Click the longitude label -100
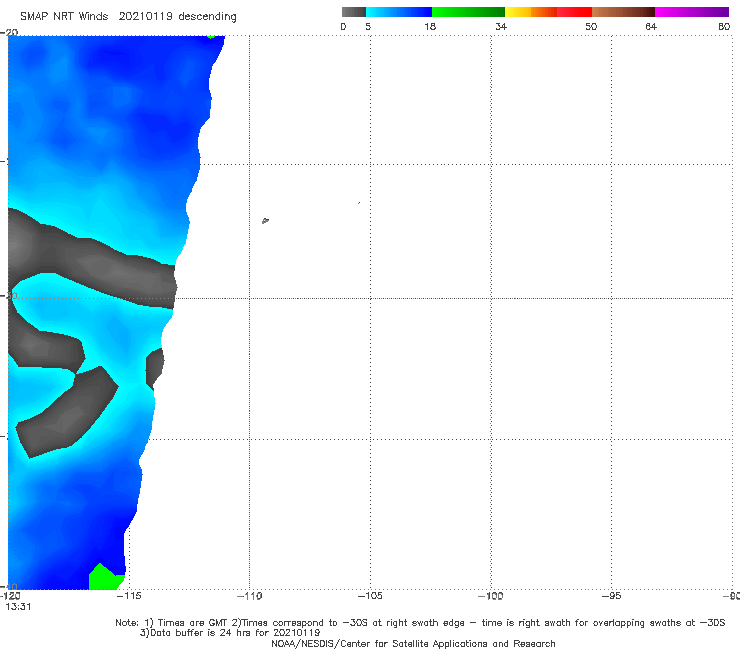740x650 pixels. click(x=490, y=596)
